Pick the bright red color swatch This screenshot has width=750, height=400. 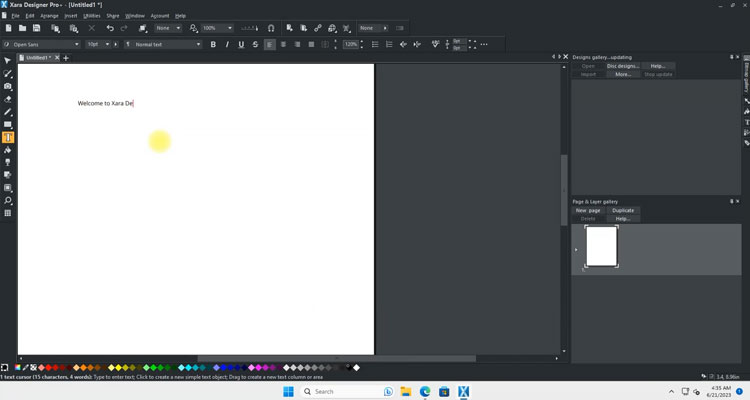[x=48, y=367]
